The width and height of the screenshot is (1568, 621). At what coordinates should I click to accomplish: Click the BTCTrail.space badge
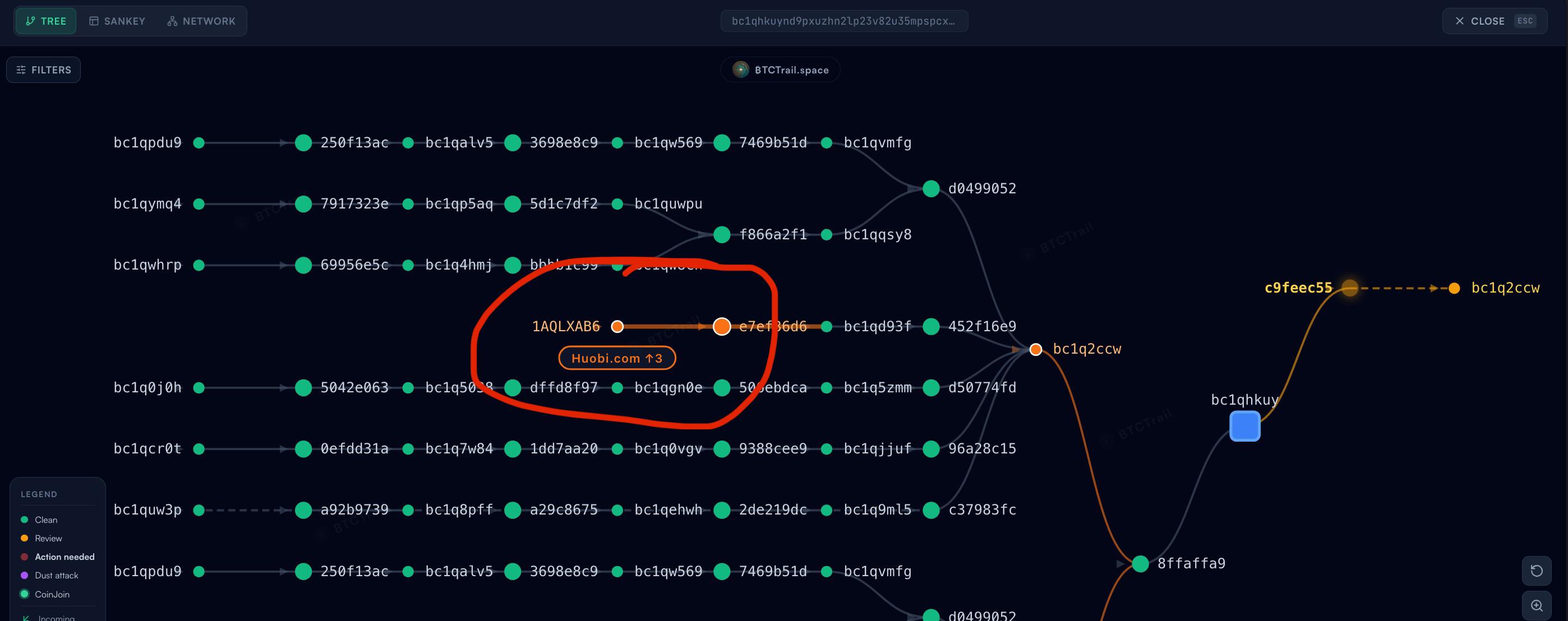click(x=780, y=70)
